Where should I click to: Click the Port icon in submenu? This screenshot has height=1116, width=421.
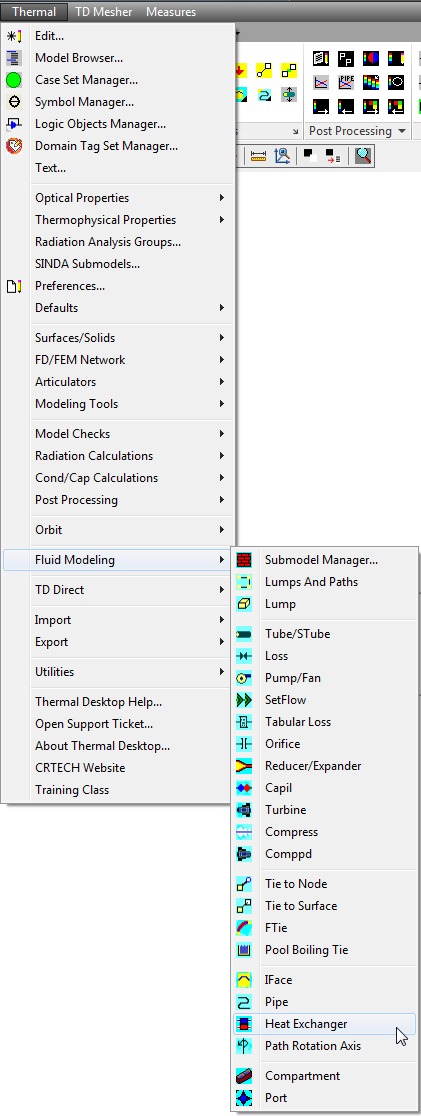pyautogui.click(x=244, y=1097)
